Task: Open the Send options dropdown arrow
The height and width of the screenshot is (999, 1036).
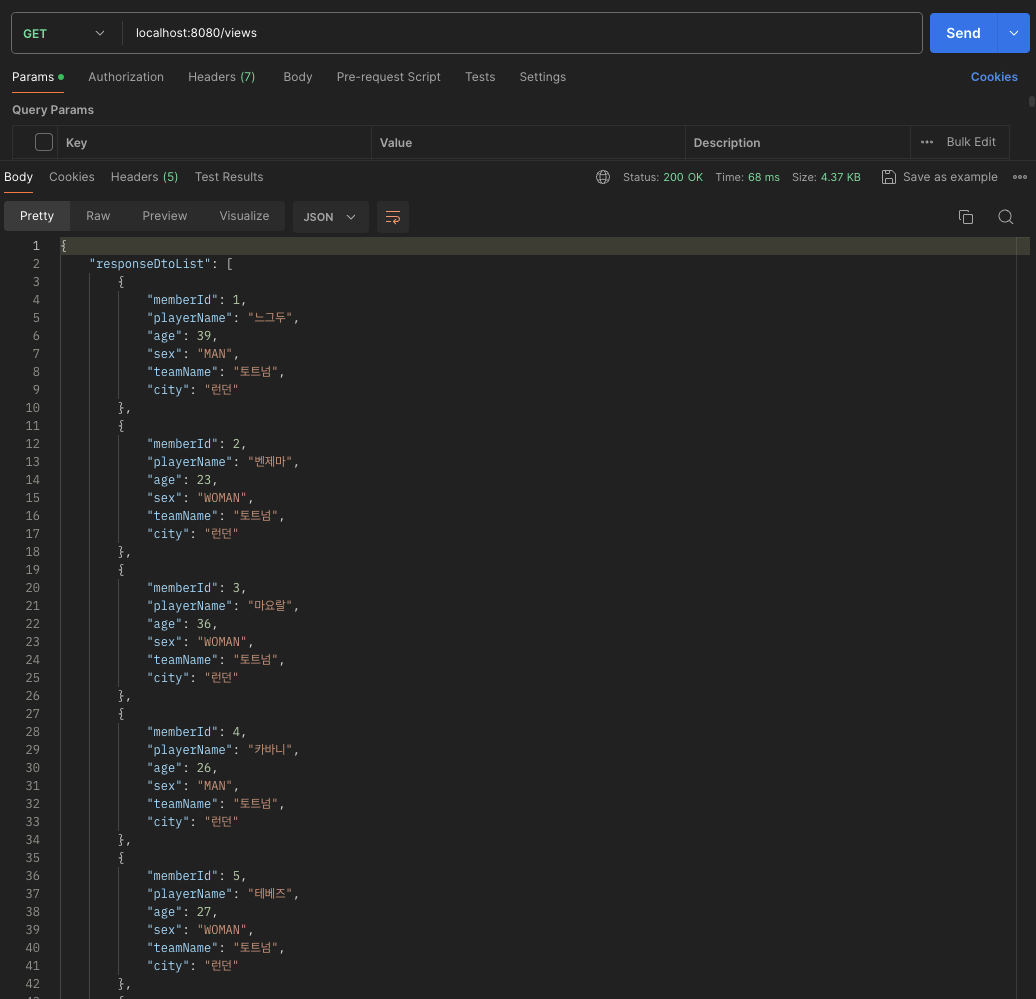Action: [1014, 33]
